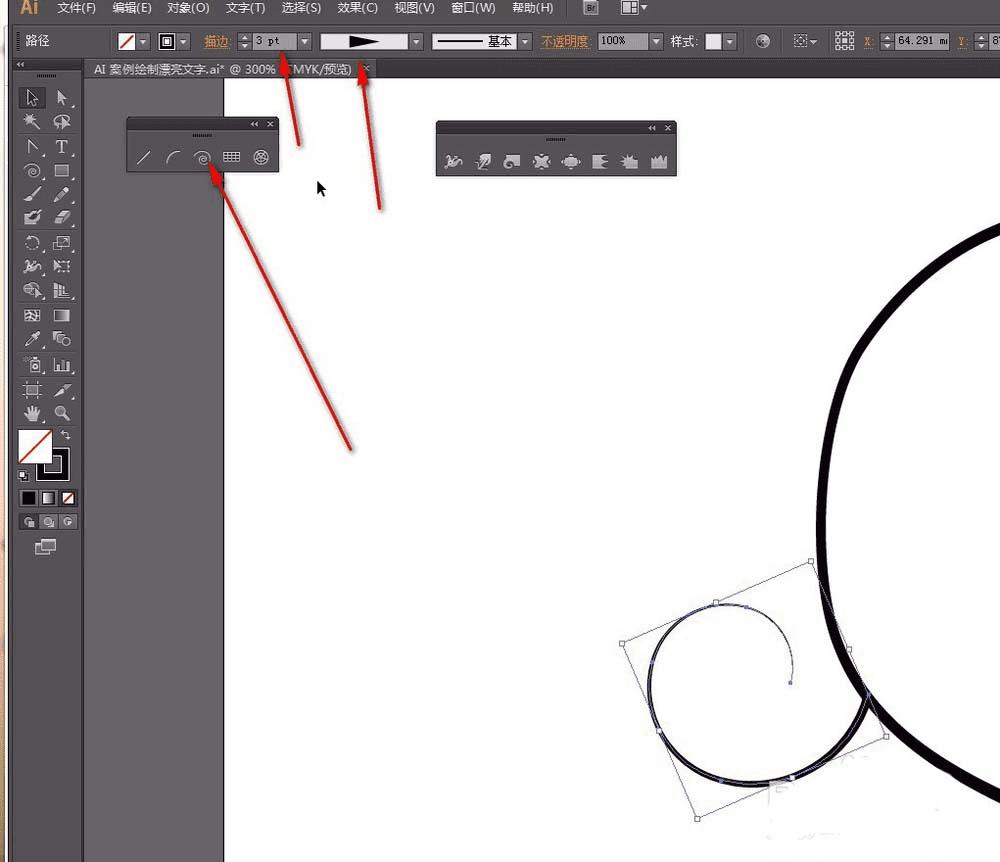This screenshot has height=862, width=1000.
Task: Choose the Crystallize tool in liquify panel
Action: coord(630,161)
